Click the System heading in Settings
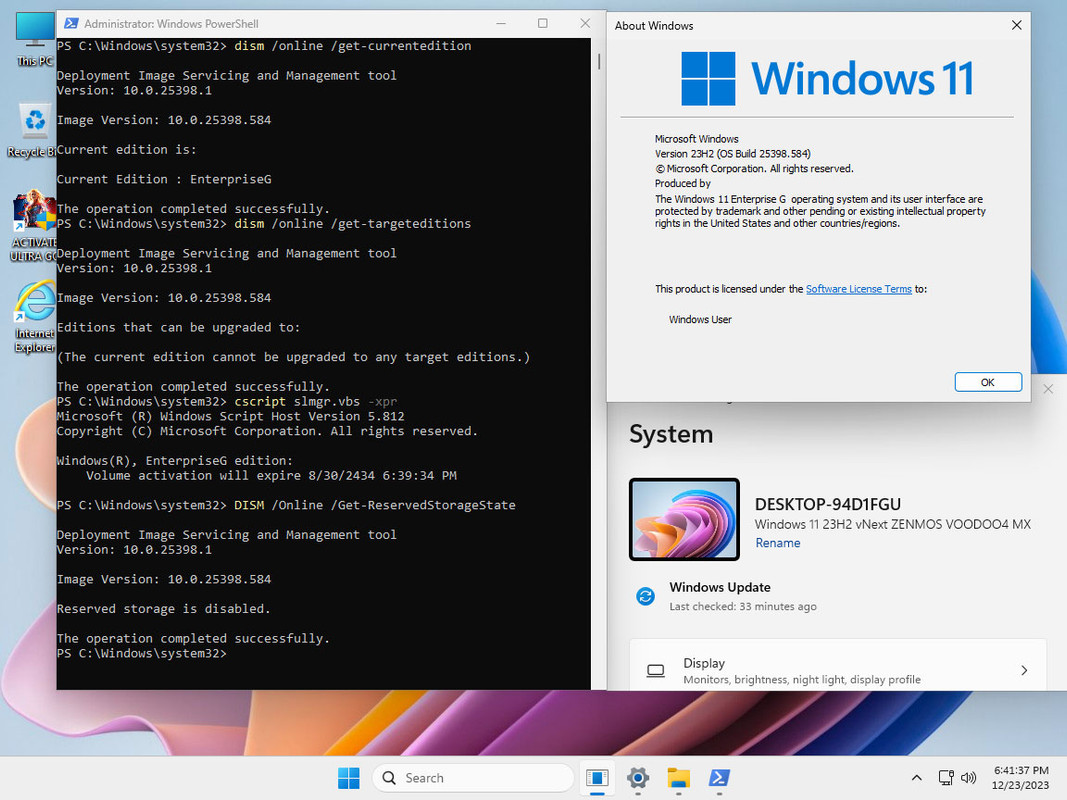Screen dimensions: 1067x800 671,434
